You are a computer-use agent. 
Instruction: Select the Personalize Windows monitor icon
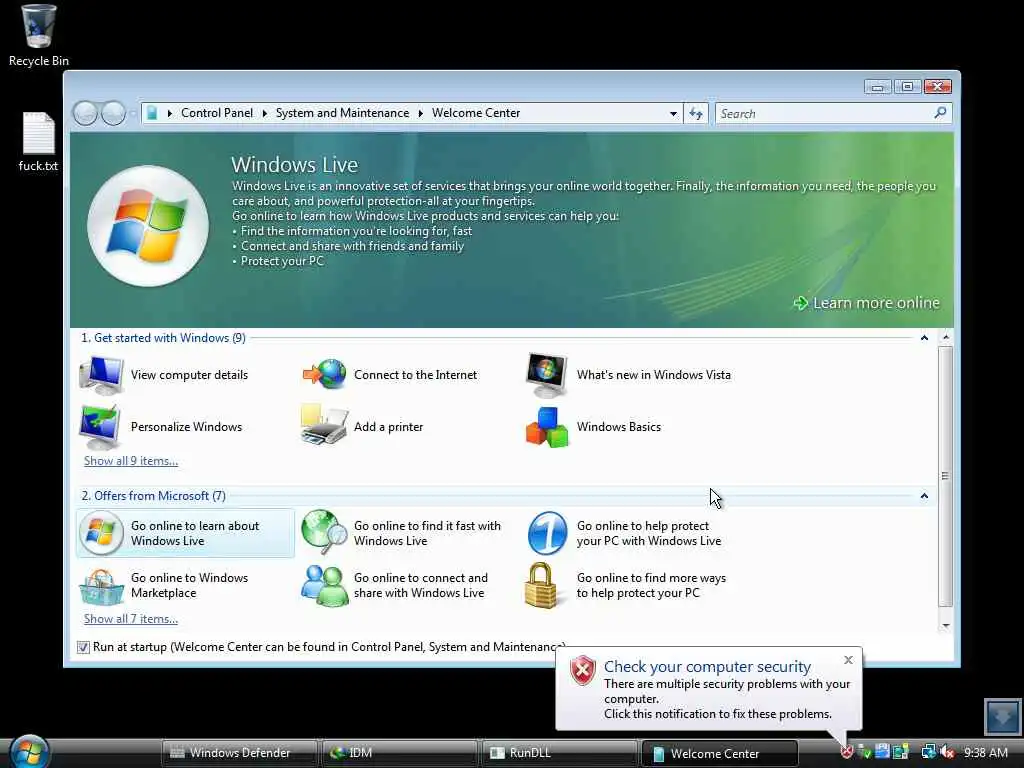[100, 426]
